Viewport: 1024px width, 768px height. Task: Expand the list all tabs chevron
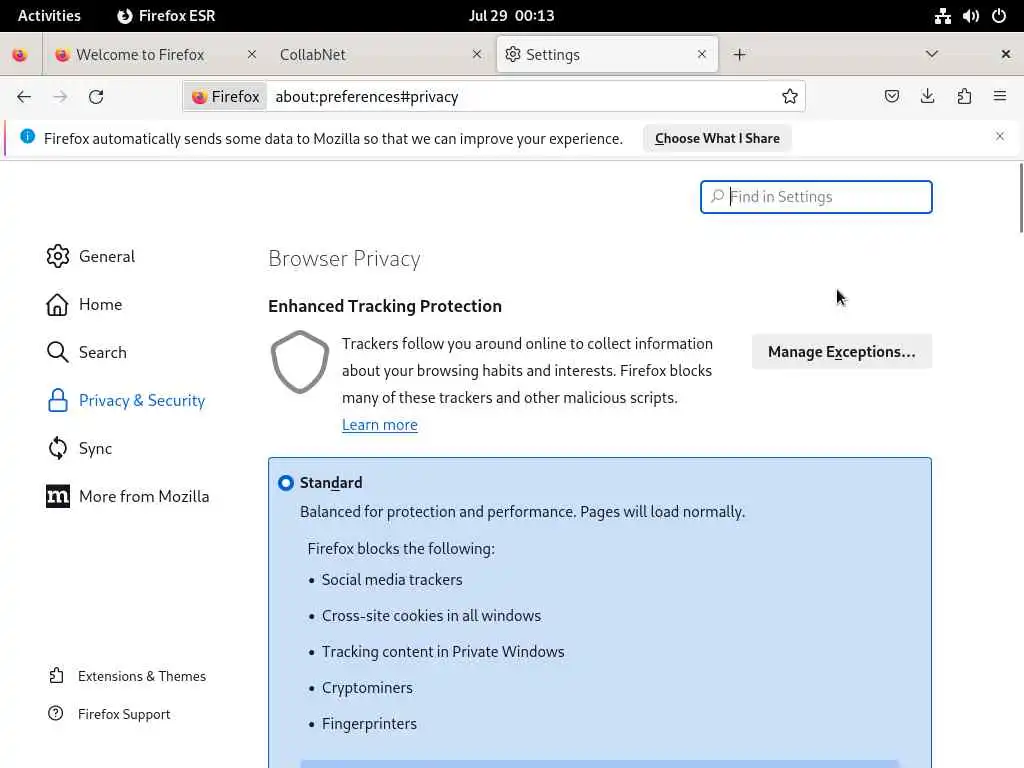click(932, 55)
